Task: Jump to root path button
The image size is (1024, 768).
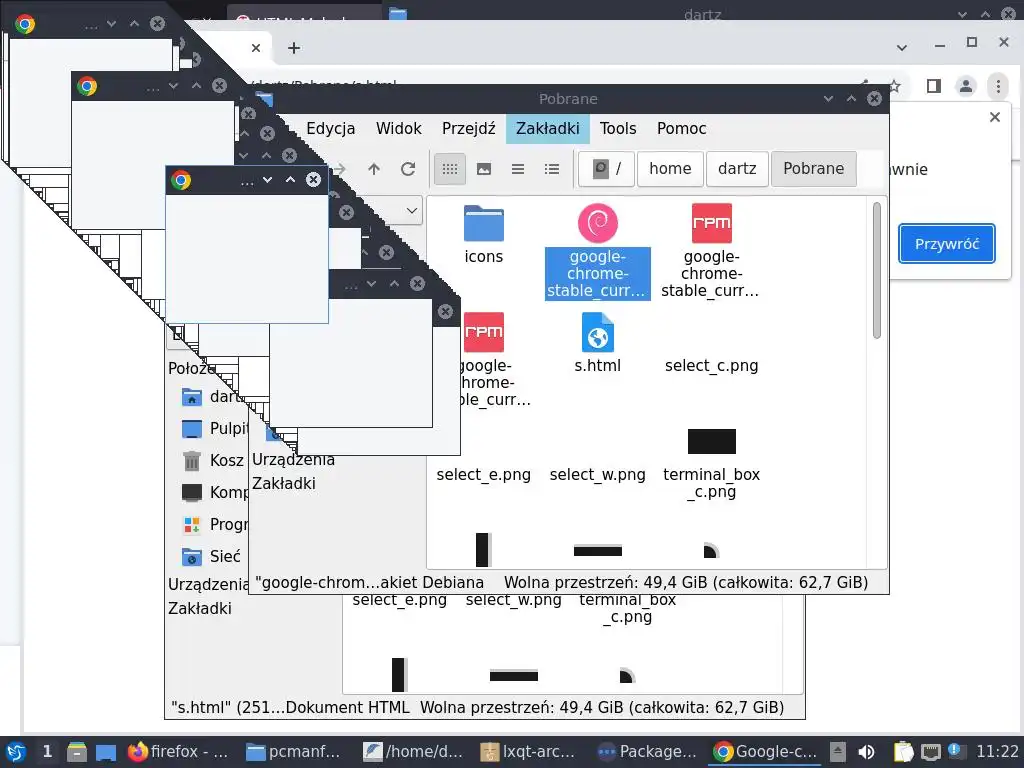Action: pos(606,169)
